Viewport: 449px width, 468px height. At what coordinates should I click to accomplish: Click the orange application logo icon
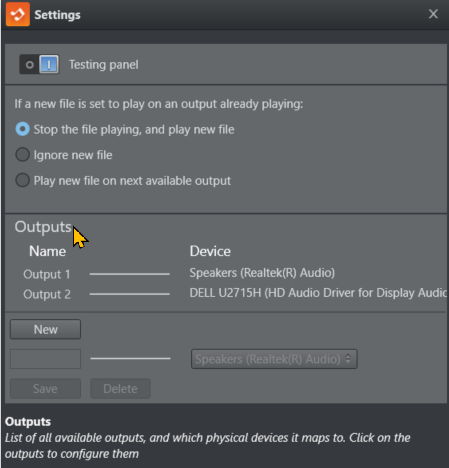coord(18,14)
